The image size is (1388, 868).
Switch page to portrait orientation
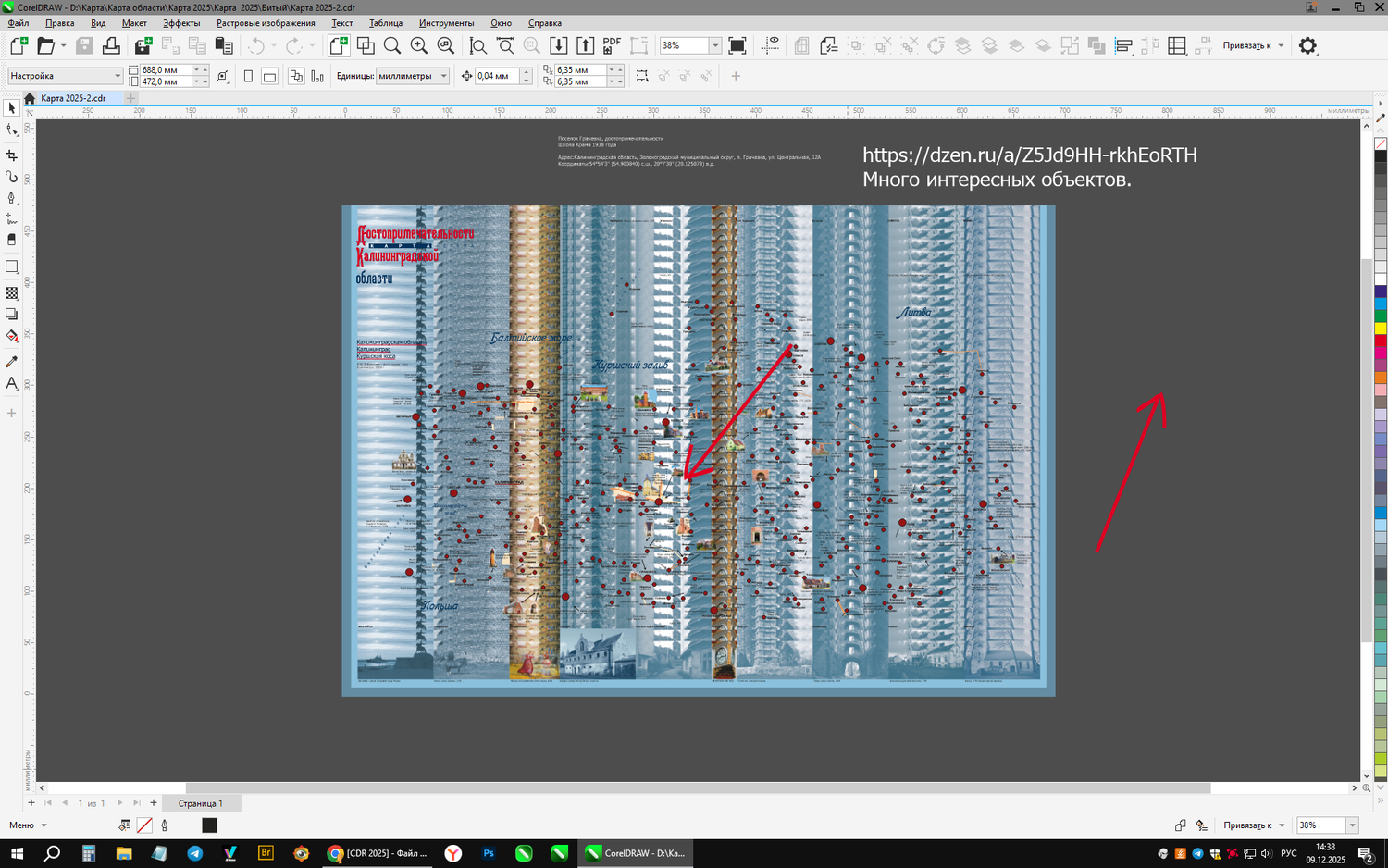click(248, 76)
